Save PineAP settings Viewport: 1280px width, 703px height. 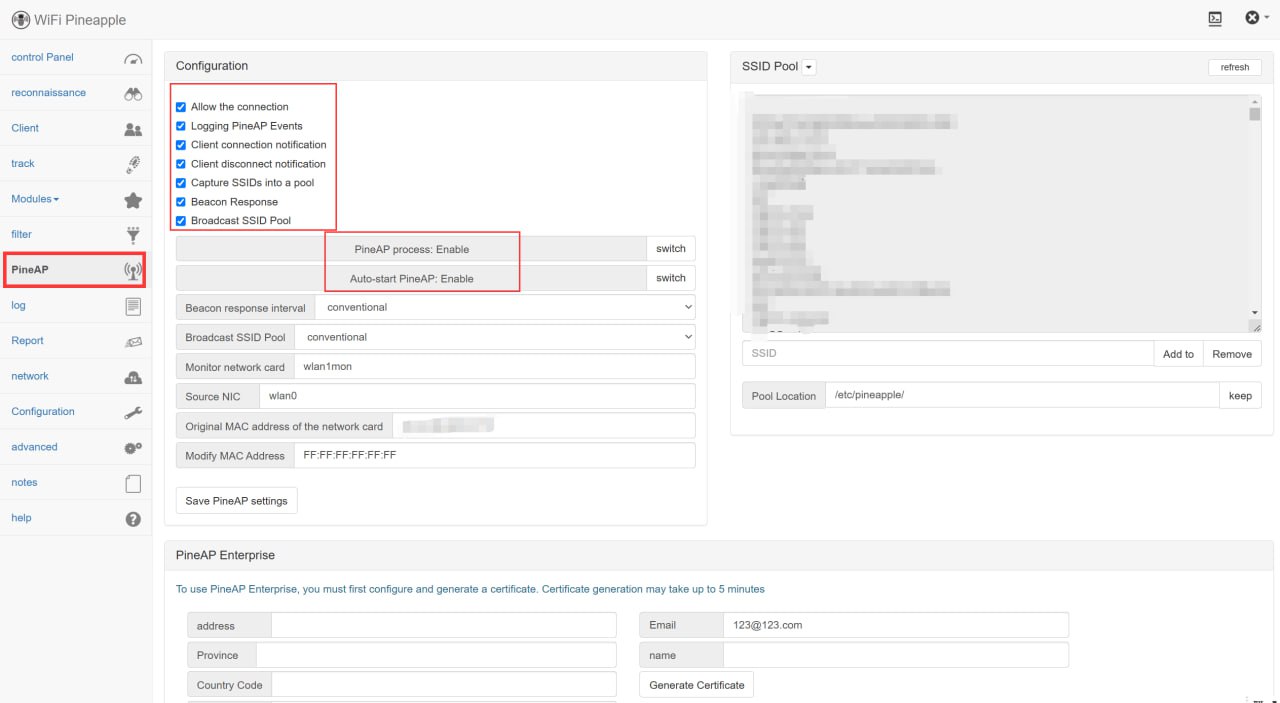click(236, 501)
